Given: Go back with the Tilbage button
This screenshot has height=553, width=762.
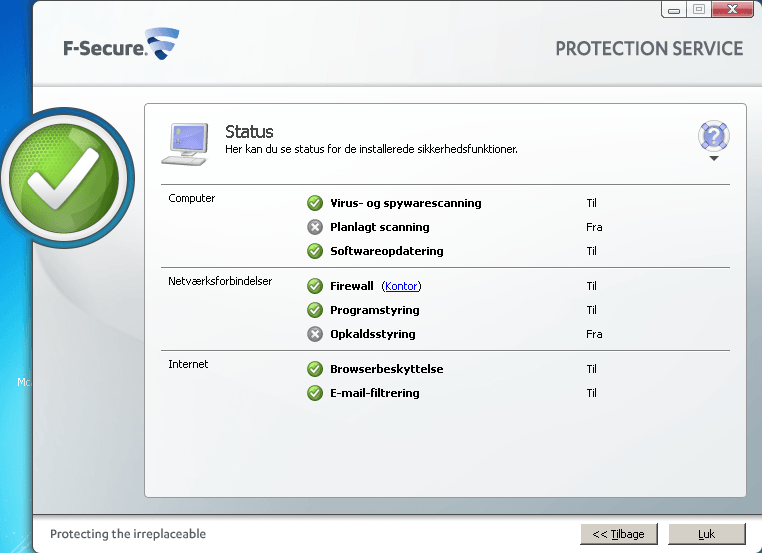Looking at the screenshot, I should (x=619, y=534).
